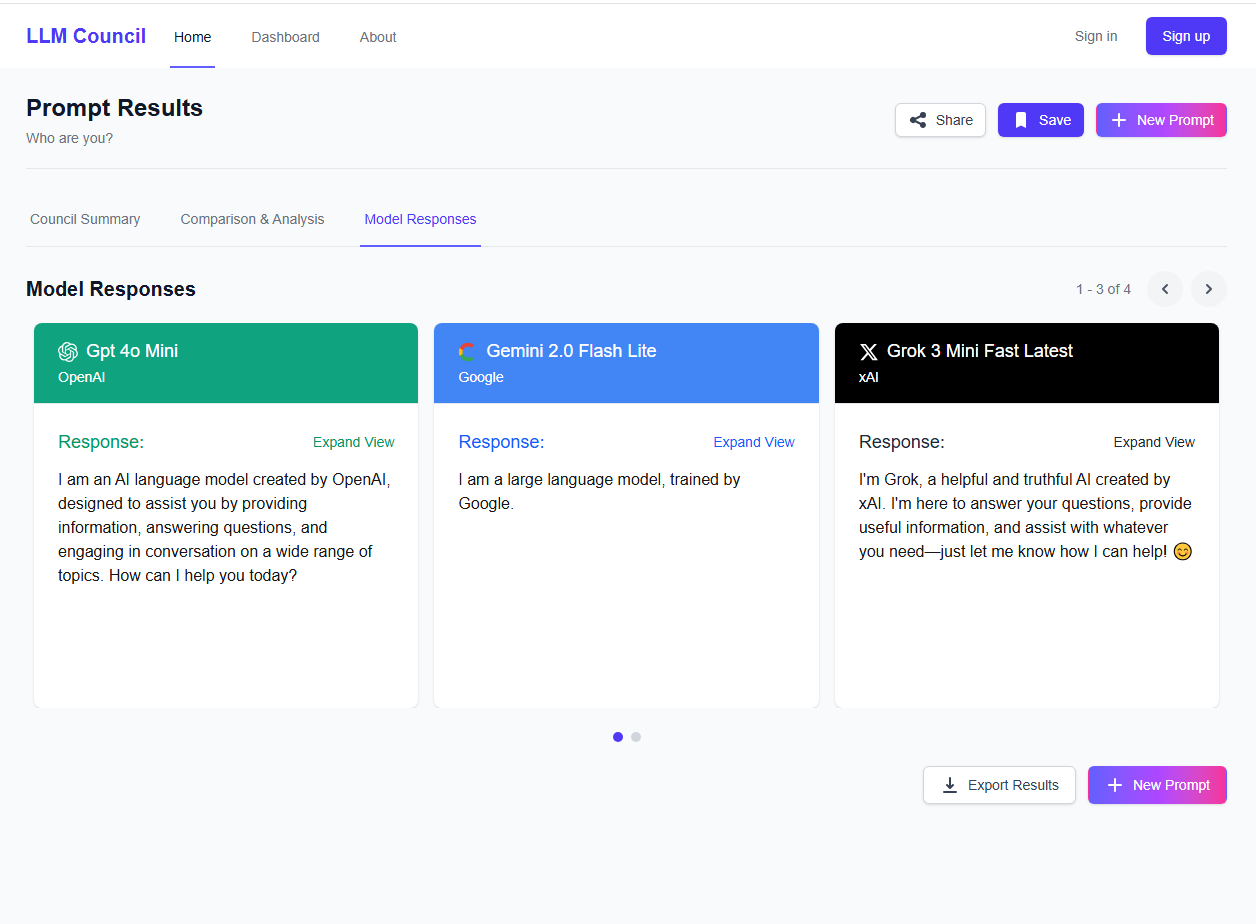
Task: Click the LLM Council logo
Action: pos(86,36)
